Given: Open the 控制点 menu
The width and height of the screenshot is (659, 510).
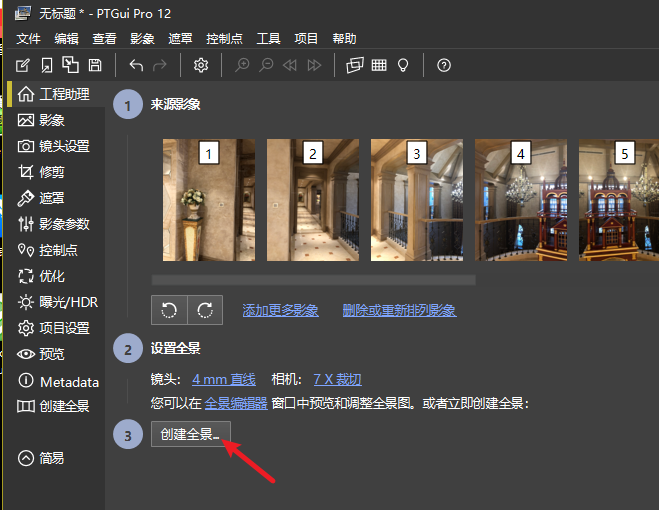Looking at the screenshot, I should (224, 39).
